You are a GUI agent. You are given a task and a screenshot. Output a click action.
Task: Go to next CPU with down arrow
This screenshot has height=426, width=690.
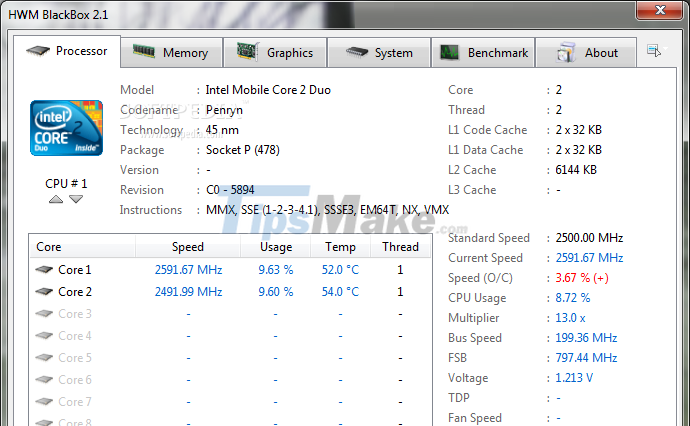click(76, 199)
